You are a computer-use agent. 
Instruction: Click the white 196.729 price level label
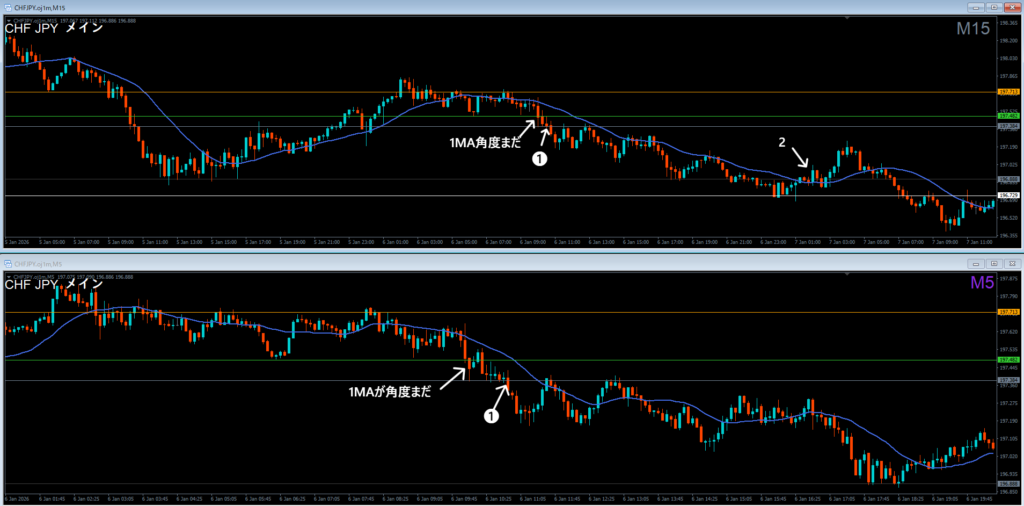(x=1009, y=195)
